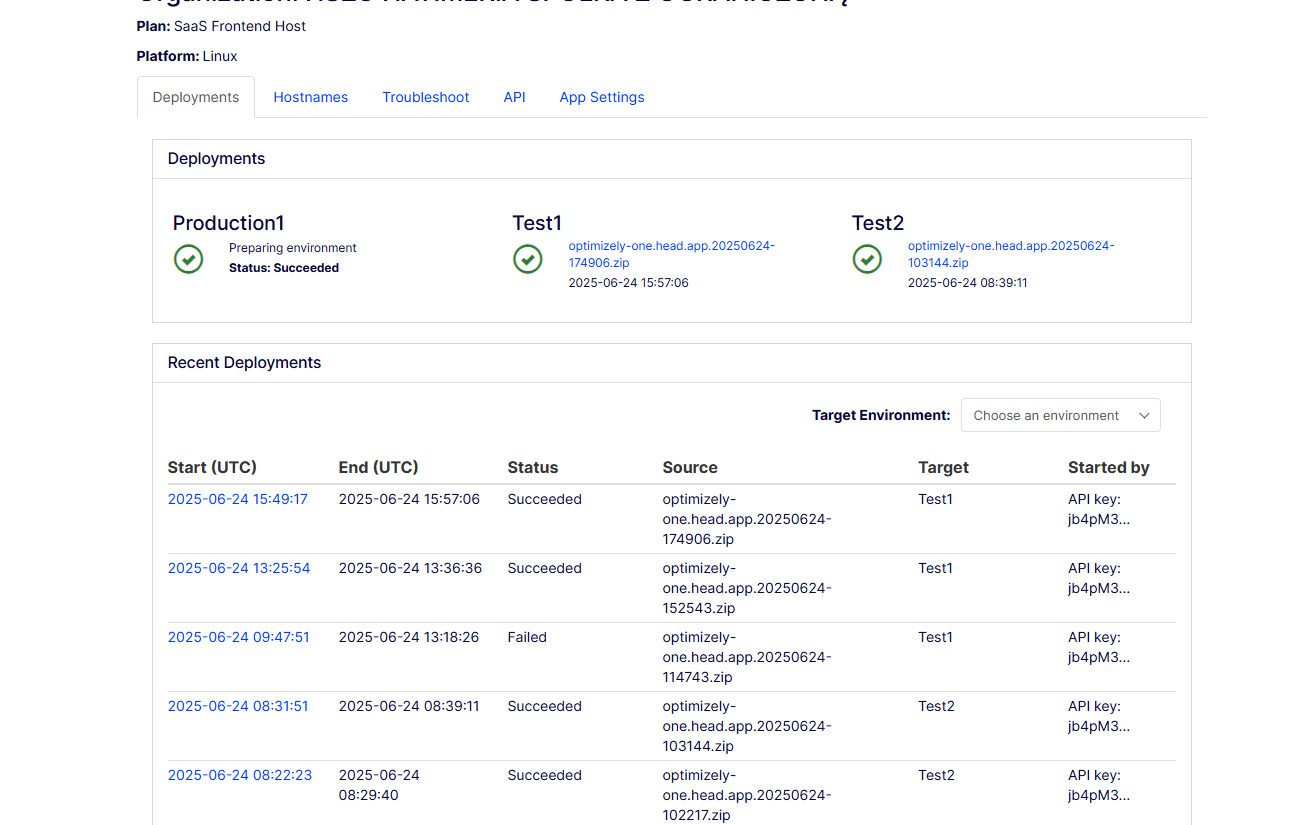This screenshot has height=825, width=1295.
Task: View failed deployment started 2025-06-24 09:47:51
Action: click(x=239, y=637)
